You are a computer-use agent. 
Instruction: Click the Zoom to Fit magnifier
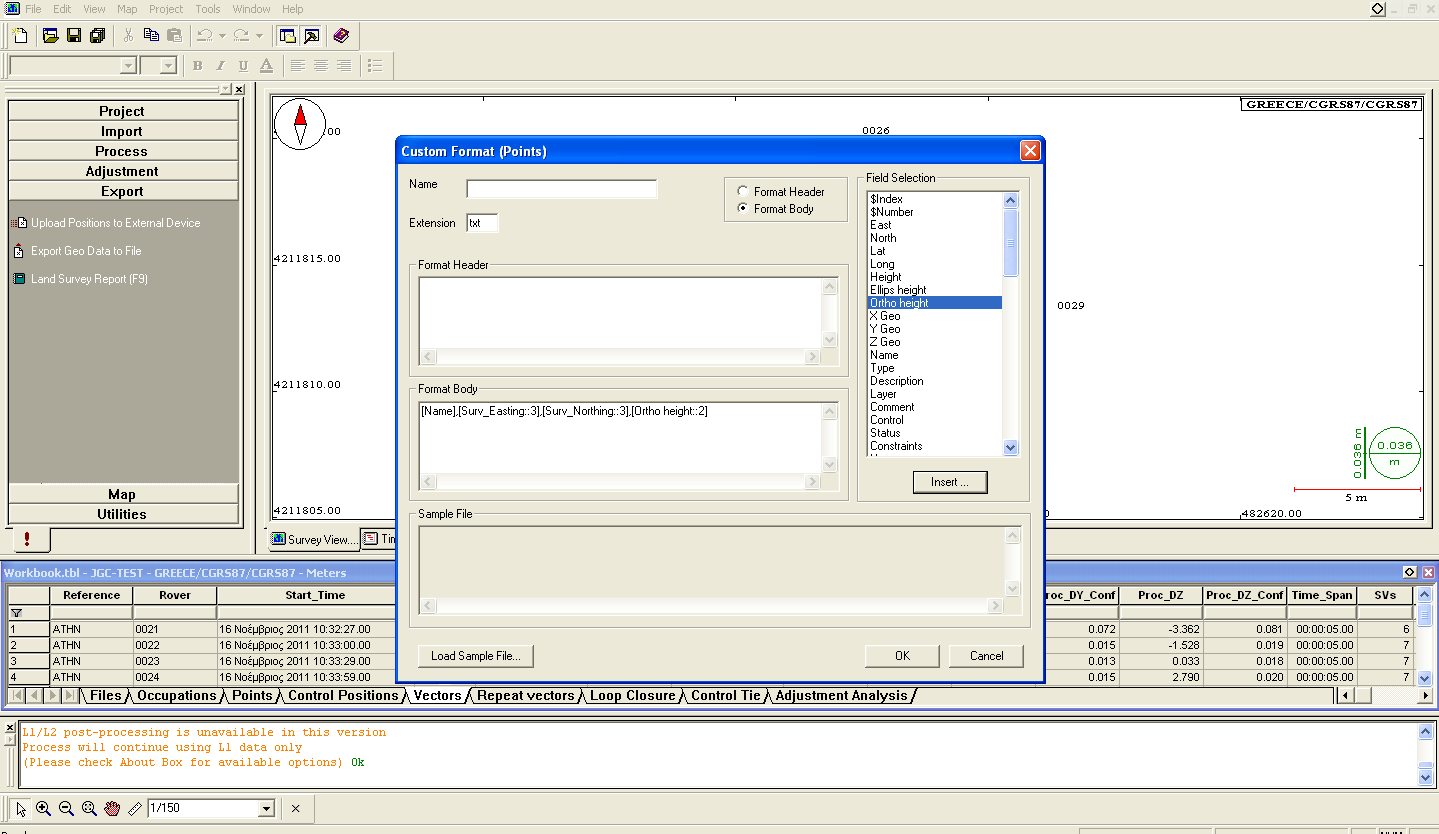pyautogui.click(x=90, y=808)
